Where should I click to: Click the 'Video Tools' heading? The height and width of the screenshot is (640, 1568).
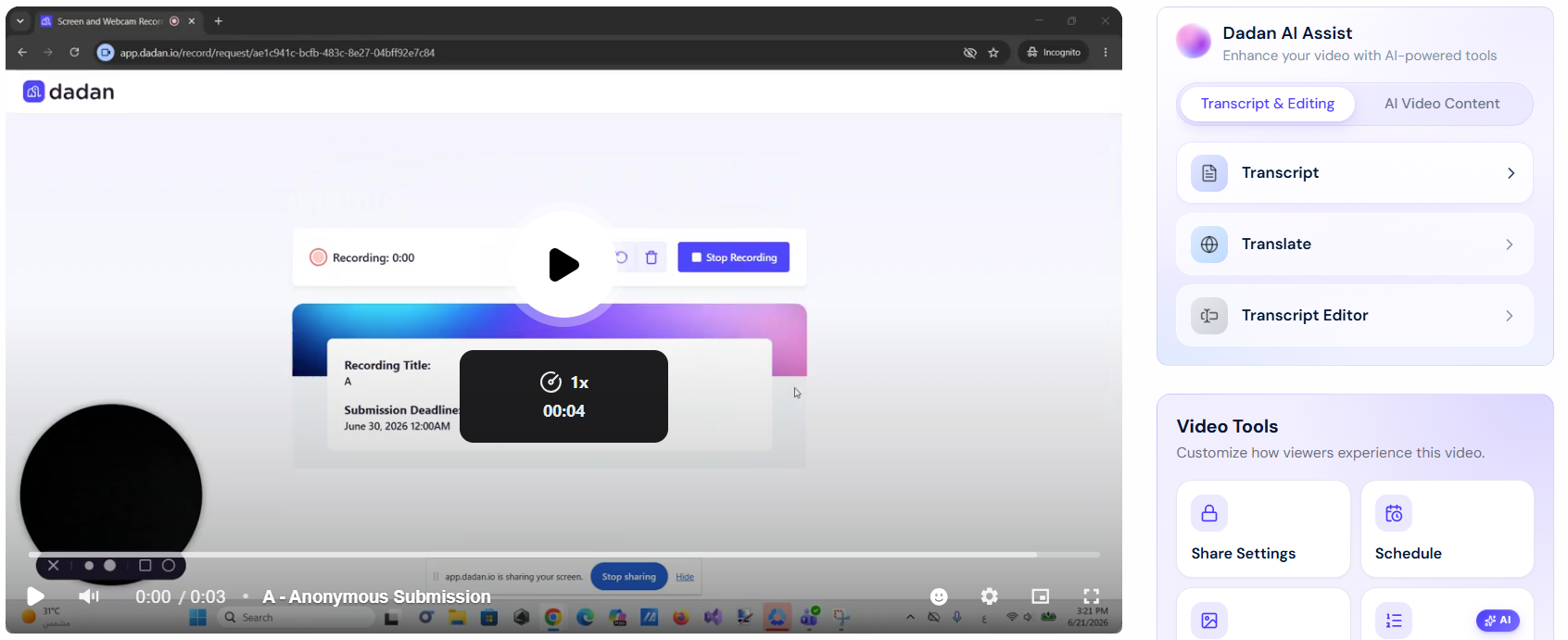pos(1227,426)
